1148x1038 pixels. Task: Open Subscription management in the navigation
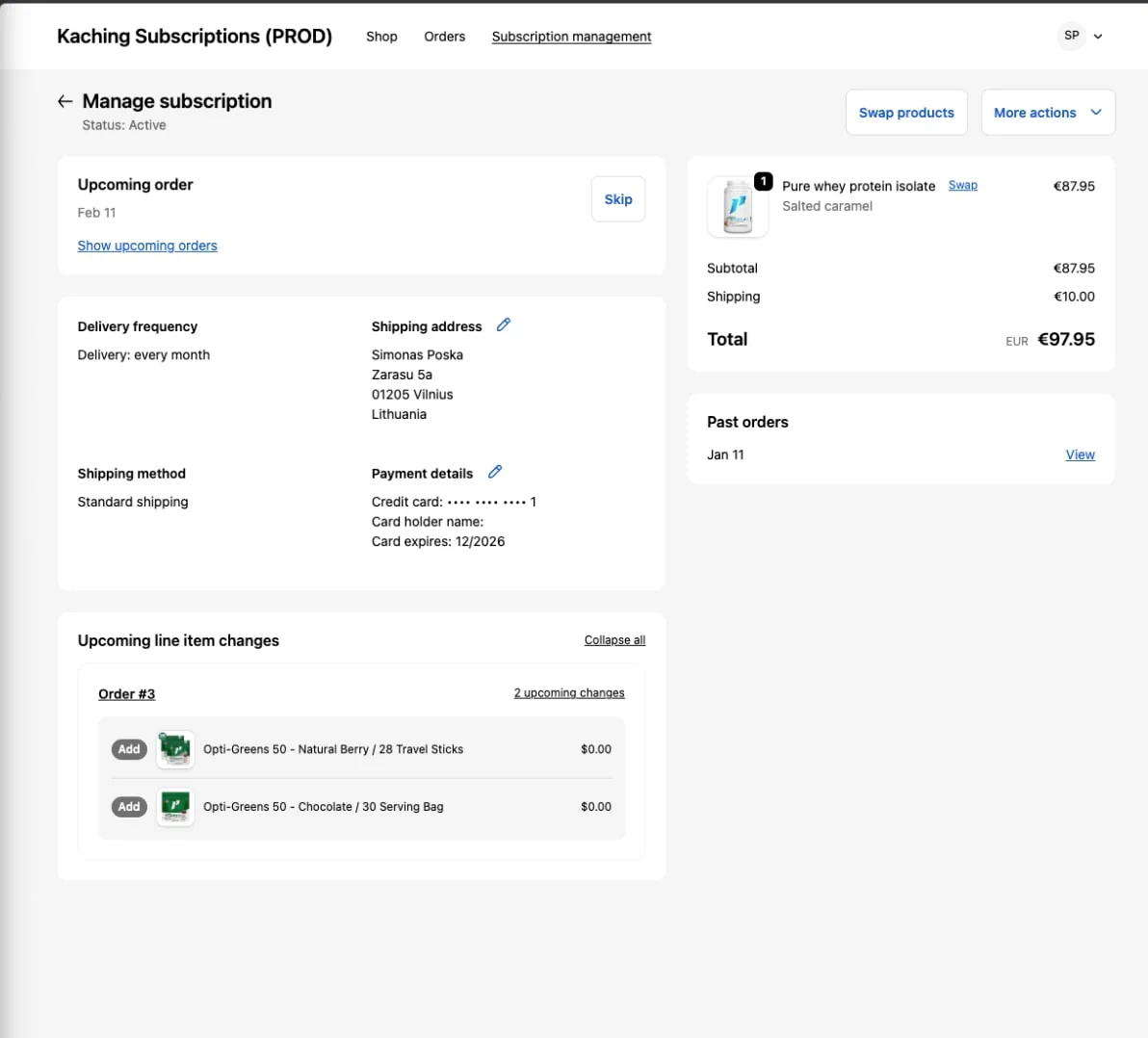(571, 37)
